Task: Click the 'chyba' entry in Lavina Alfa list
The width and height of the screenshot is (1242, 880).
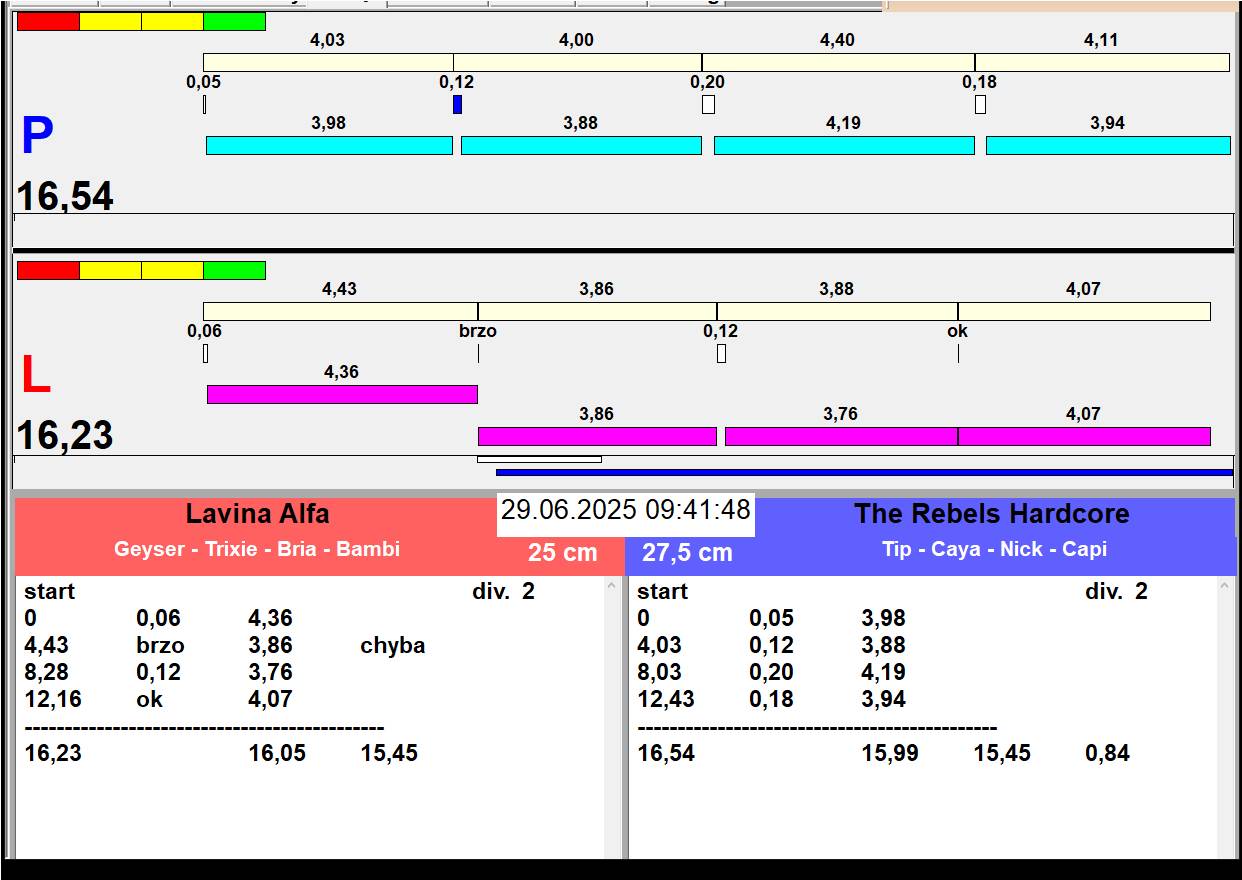Action: point(393,646)
